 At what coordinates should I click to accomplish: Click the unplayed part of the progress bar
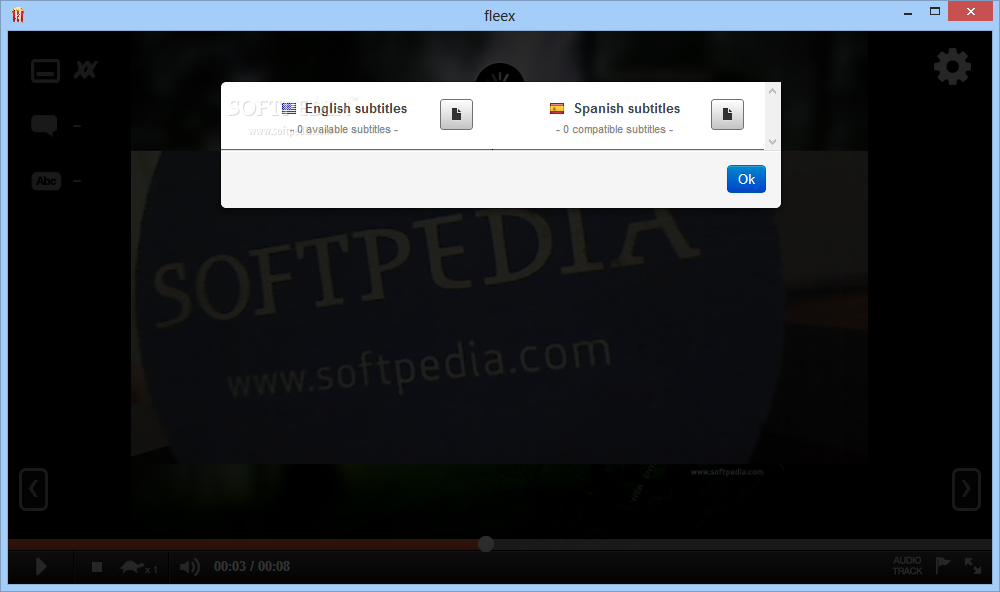[x=743, y=544]
